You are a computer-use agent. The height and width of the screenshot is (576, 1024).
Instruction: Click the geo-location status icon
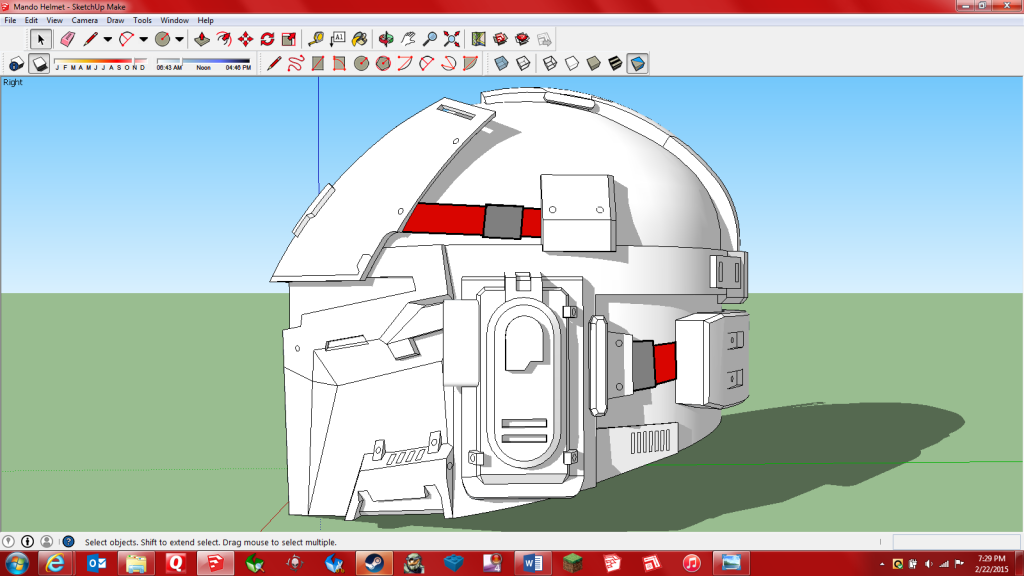tap(8, 541)
